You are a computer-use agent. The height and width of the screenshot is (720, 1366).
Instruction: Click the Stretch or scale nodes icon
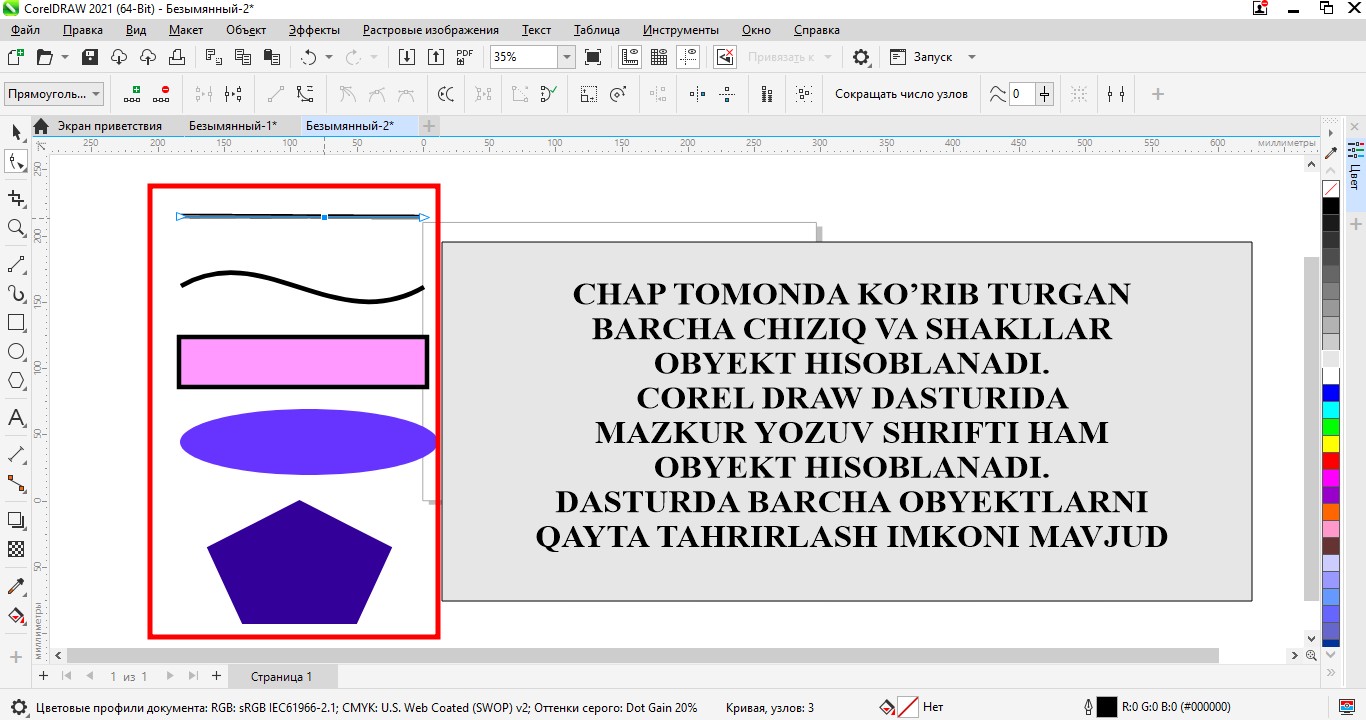point(589,94)
